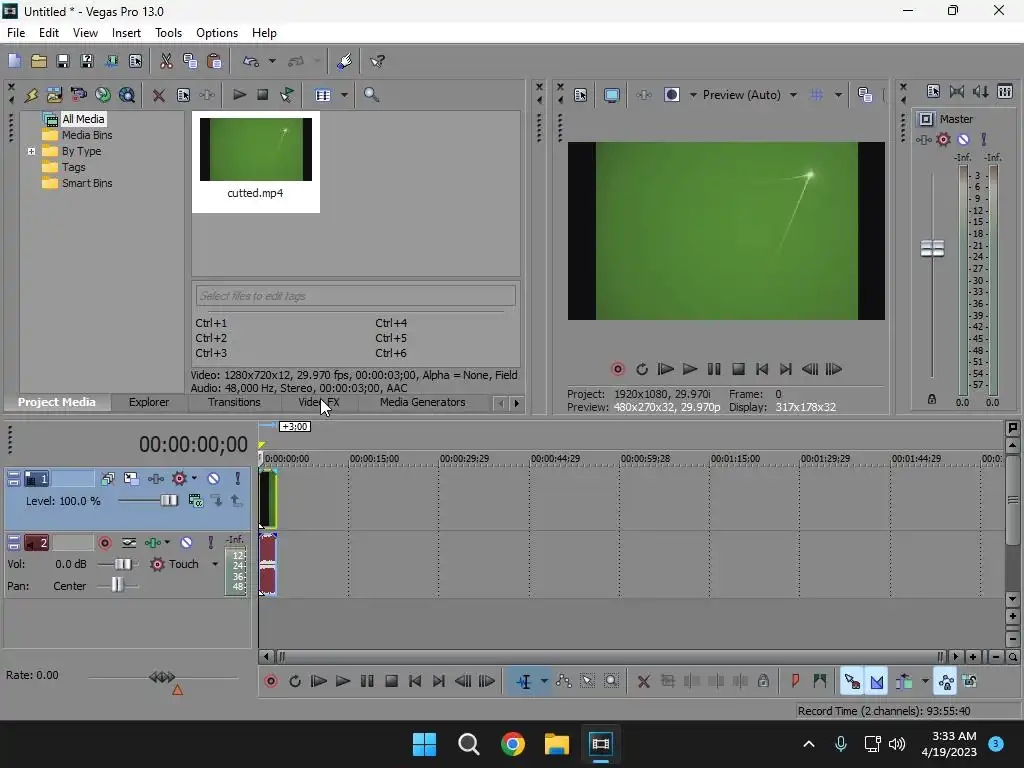The height and width of the screenshot is (768, 1024).
Task: Open the Options menu
Action: (217, 33)
